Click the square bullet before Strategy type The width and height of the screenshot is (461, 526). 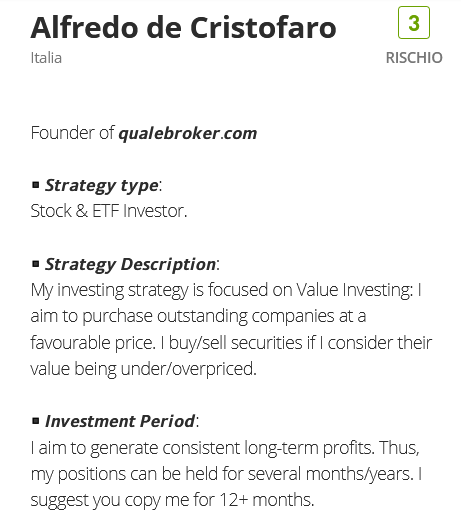point(36,185)
